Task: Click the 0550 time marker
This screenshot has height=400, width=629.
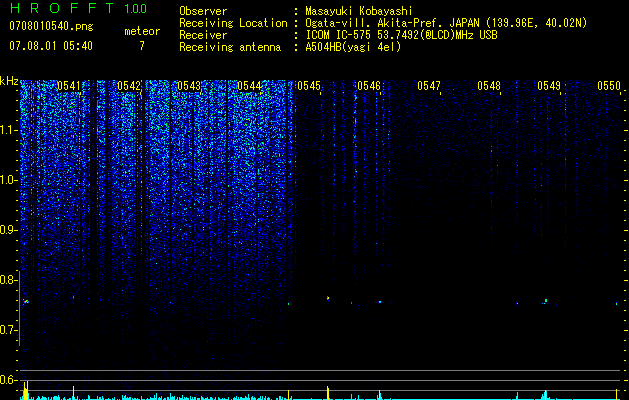Action: point(609,86)
